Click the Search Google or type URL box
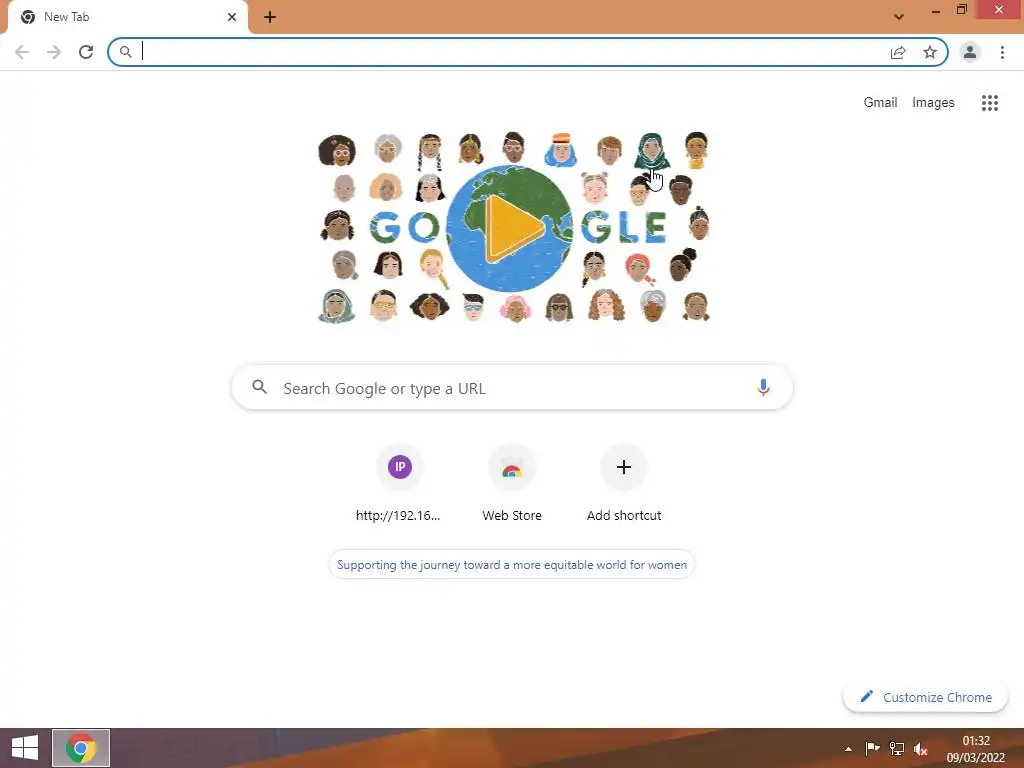 (512, 388)
